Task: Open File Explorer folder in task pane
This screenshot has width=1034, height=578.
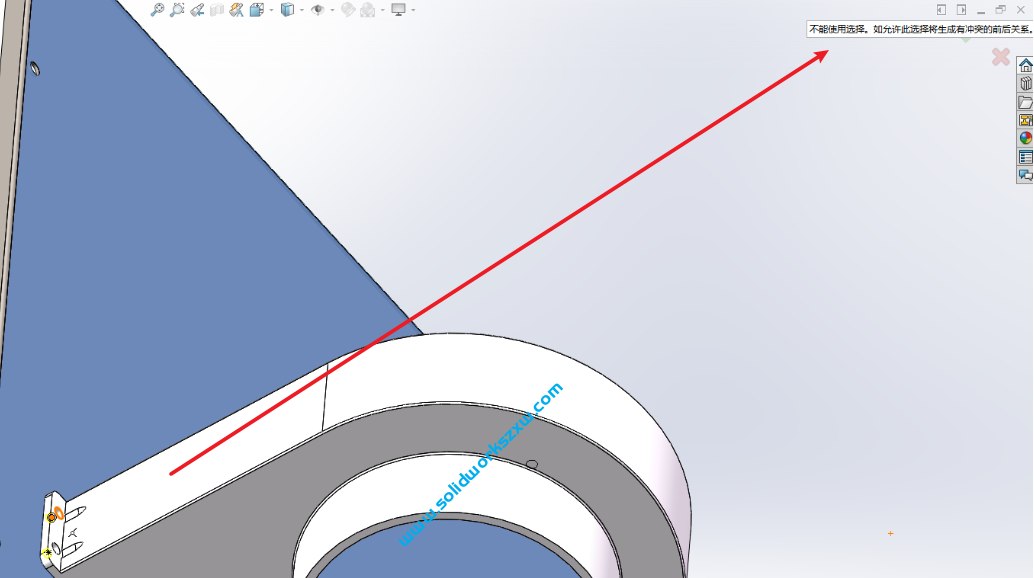Action: 1025,102
